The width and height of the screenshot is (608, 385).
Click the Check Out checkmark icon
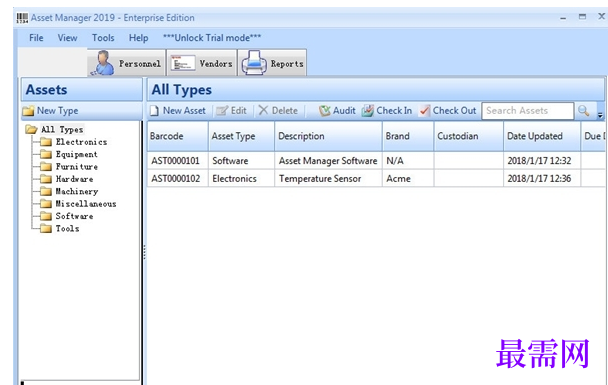[x=424, y=111]
